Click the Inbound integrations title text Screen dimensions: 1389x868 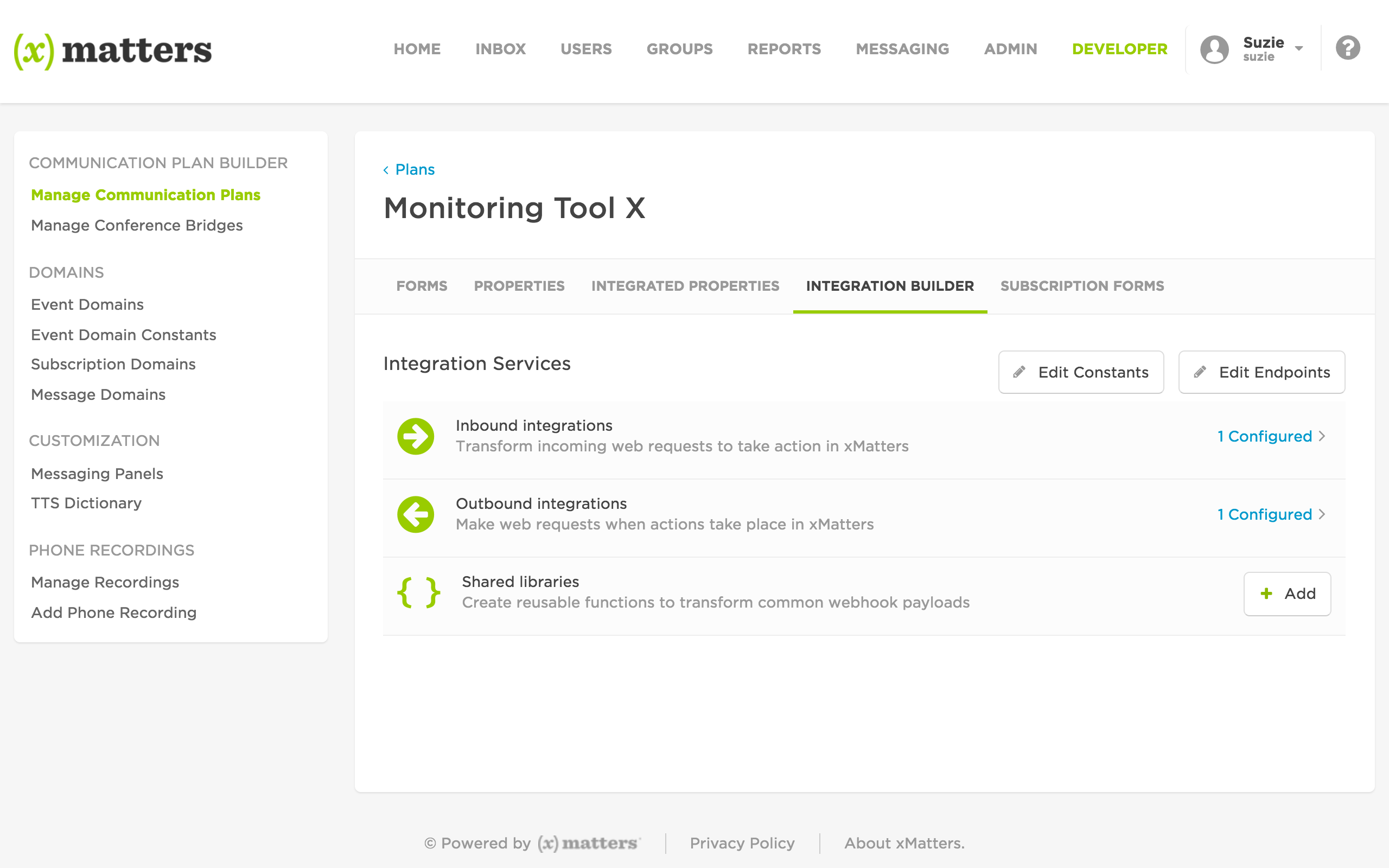point(534,425)
